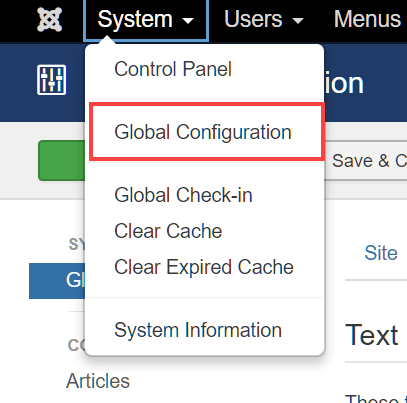Switch to the Site tab

(x=381, y=253)
